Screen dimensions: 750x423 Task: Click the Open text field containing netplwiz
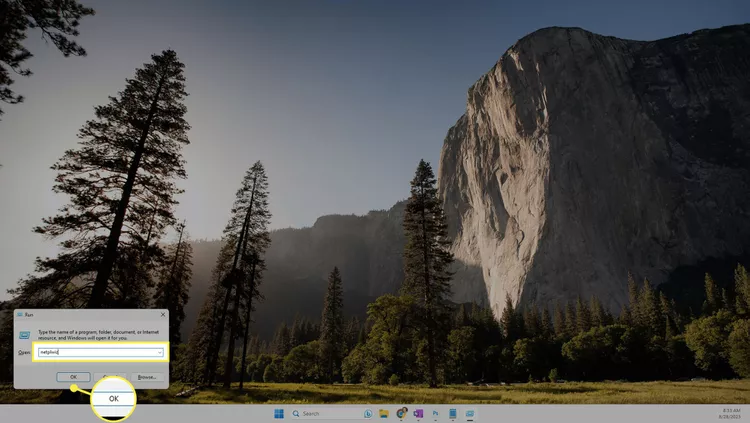[100, 352]
